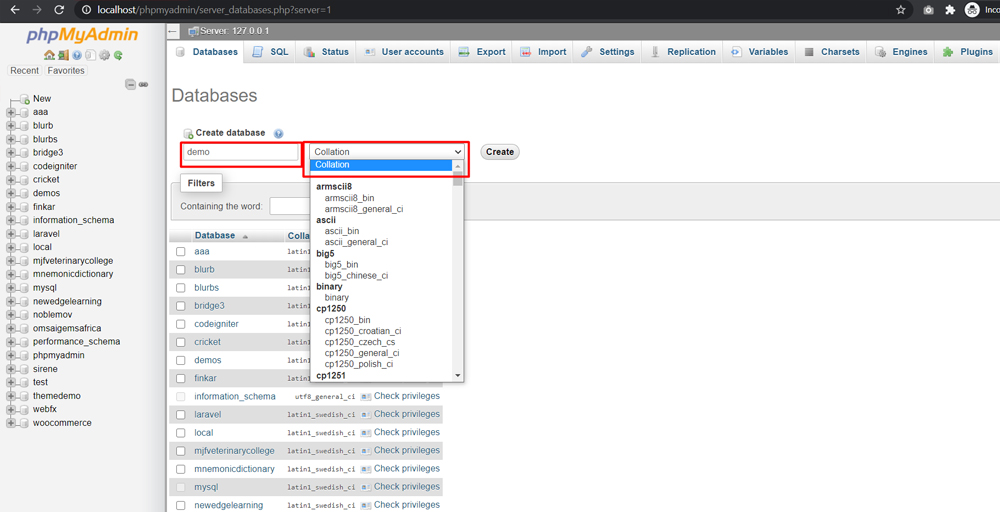
Task: Open mnemonicdictionary link in the table
Action: tap(235, 469)
